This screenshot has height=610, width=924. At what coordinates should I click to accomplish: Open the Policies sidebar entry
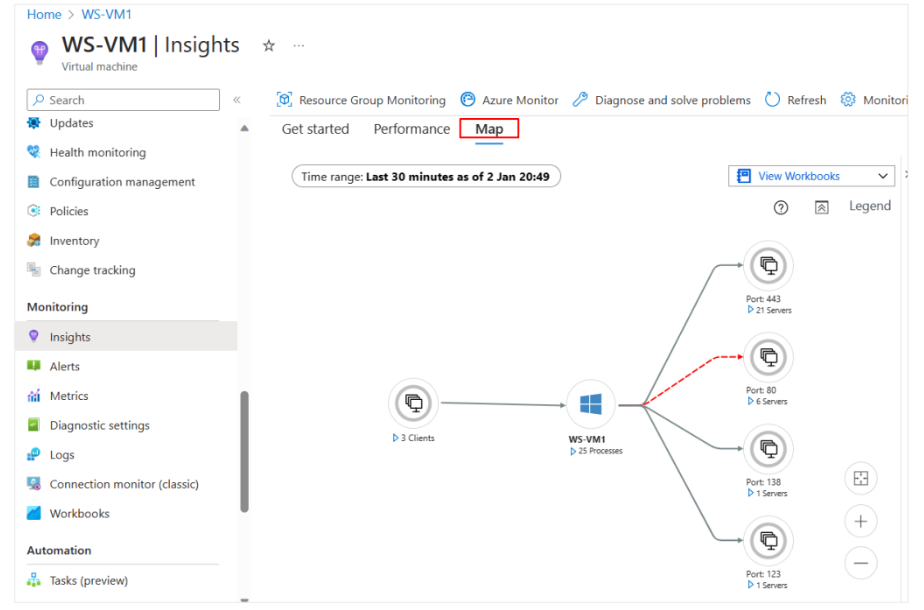click(58, 211)
